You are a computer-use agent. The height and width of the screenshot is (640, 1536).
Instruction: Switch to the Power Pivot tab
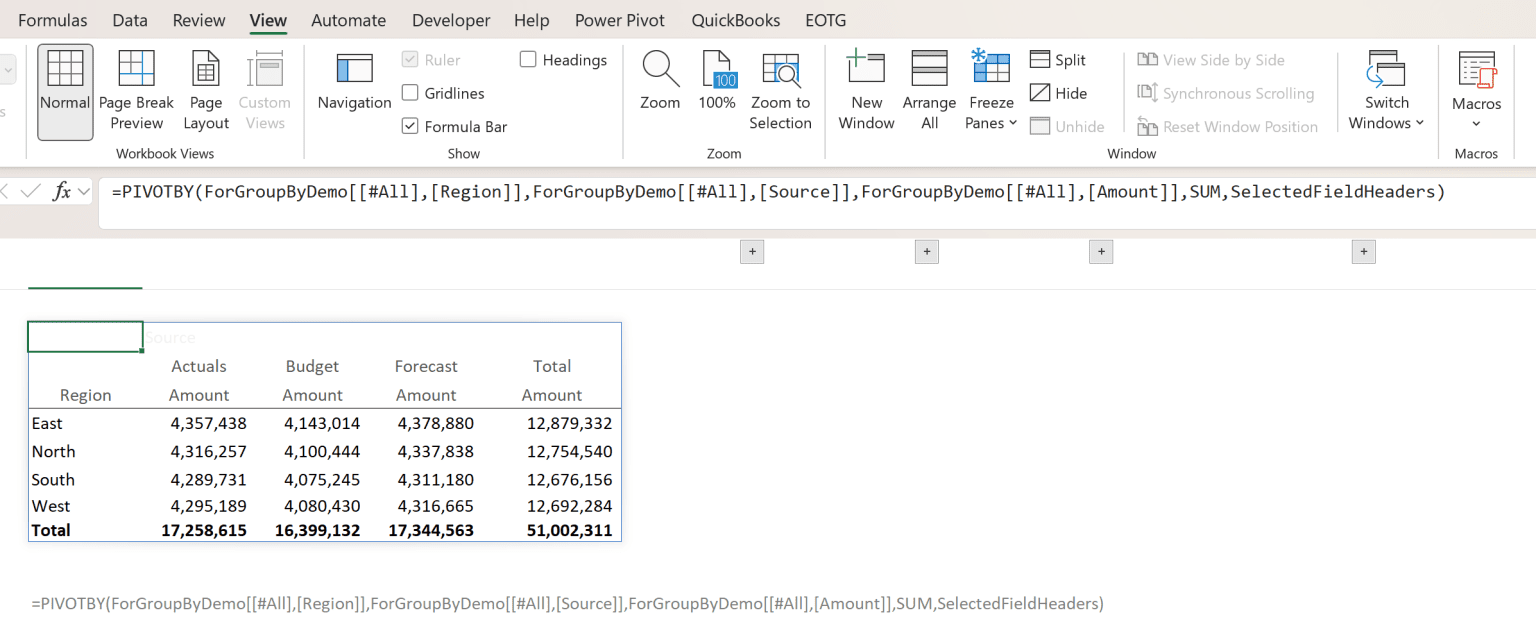[x=621, y=20]
